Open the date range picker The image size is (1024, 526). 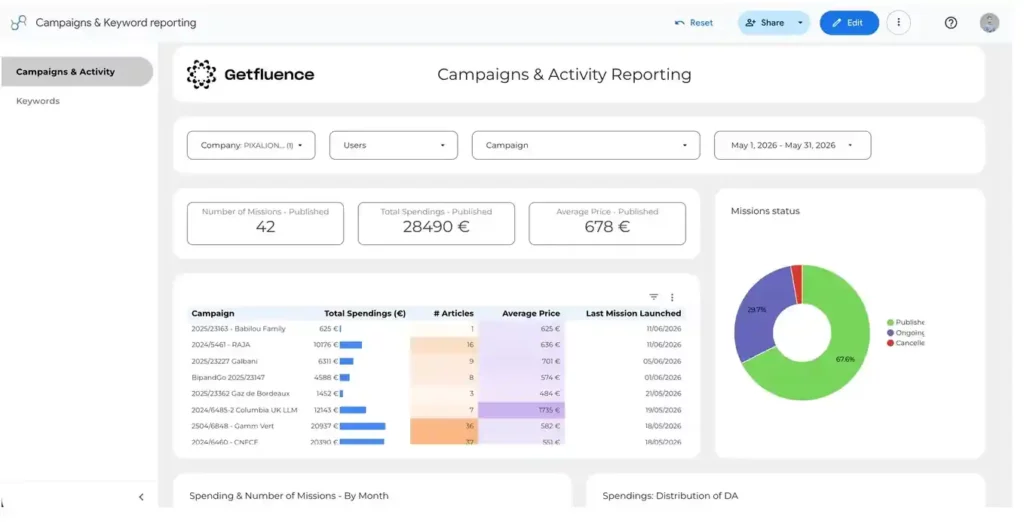(x=792, y=145)
